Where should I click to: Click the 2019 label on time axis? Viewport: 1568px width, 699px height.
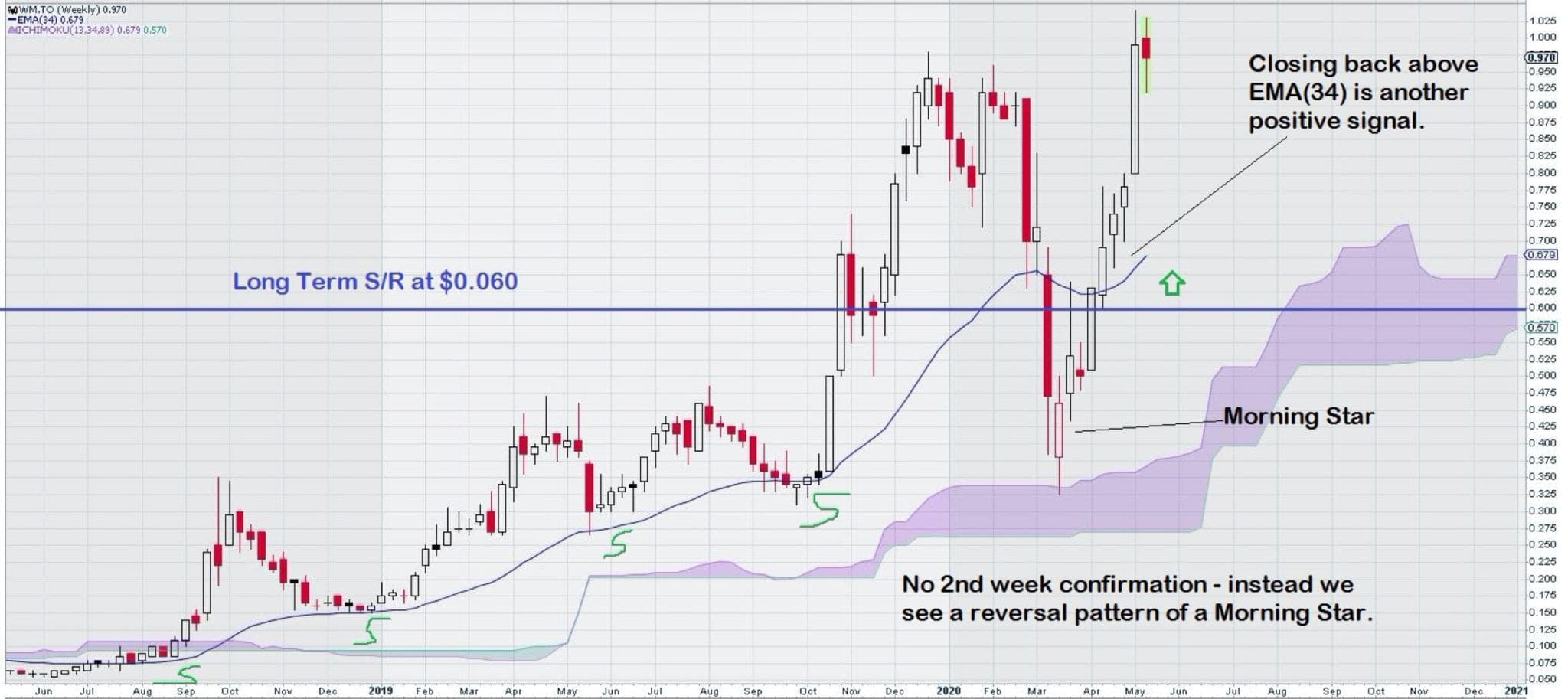380,691
